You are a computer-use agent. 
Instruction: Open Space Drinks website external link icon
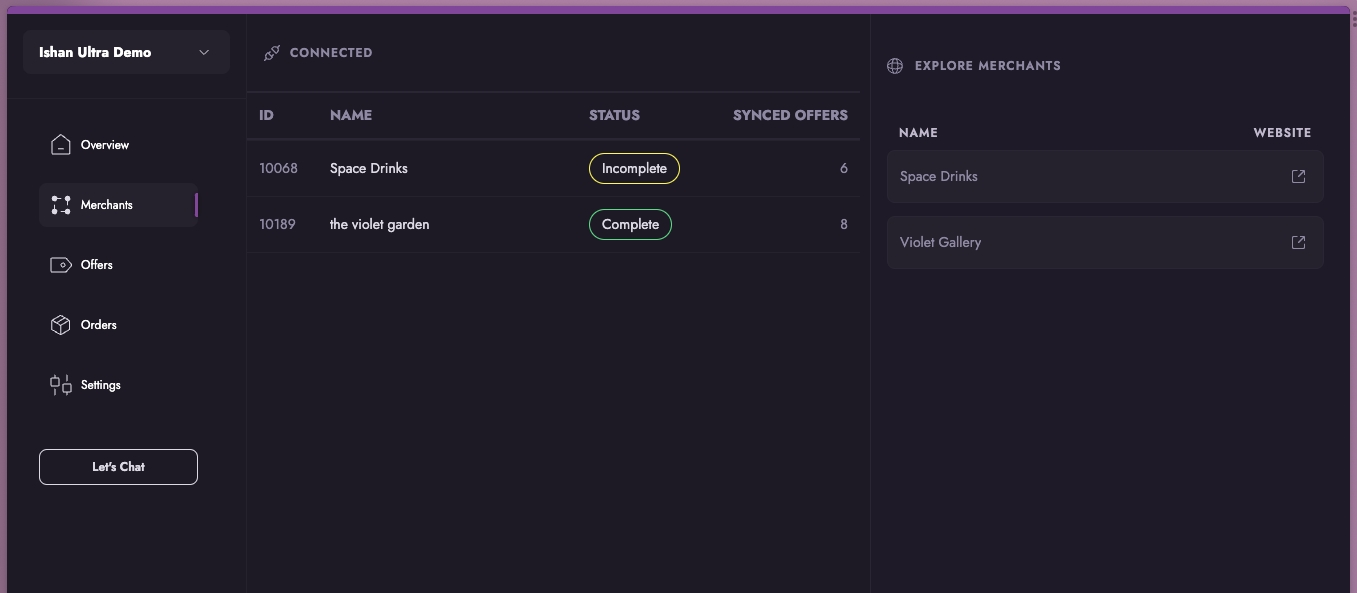click(1298, 176)
